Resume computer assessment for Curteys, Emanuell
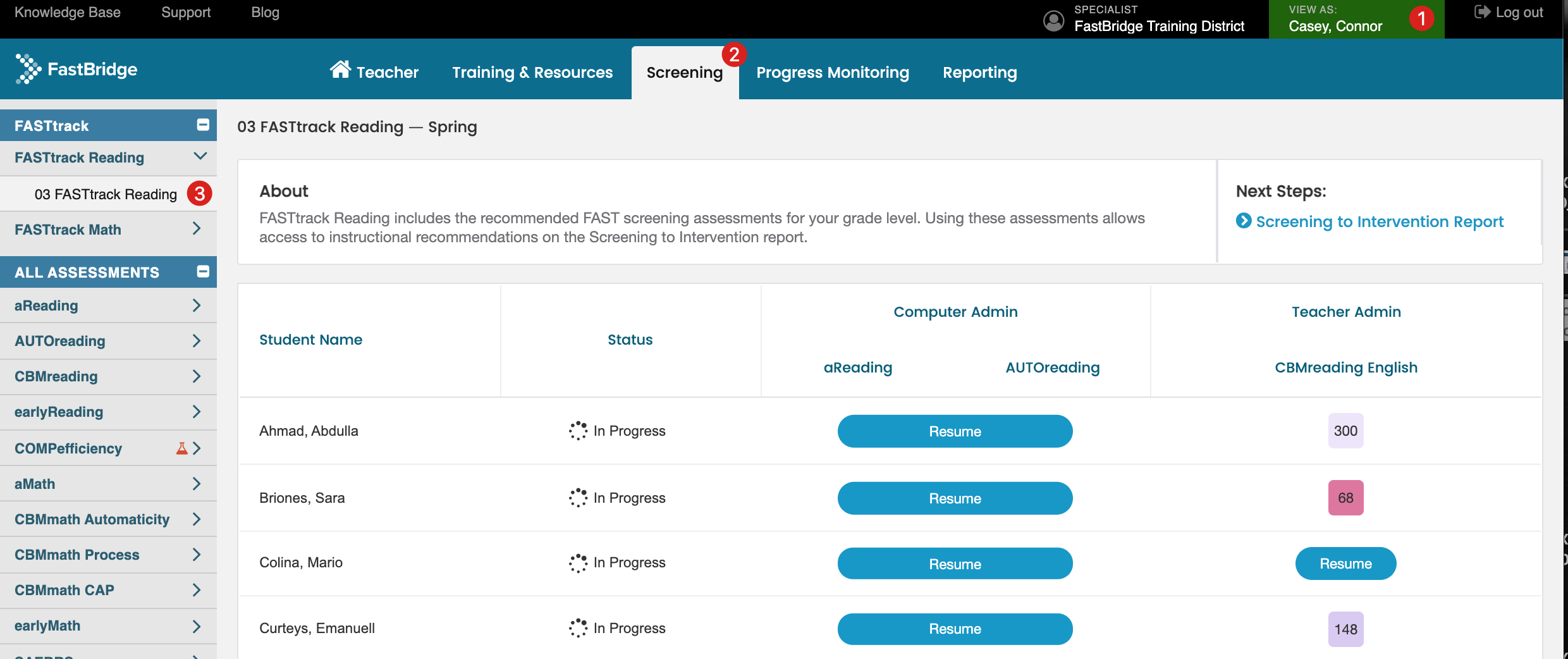The width and height of the screenshot is (1568, 659). pos(955,629)
